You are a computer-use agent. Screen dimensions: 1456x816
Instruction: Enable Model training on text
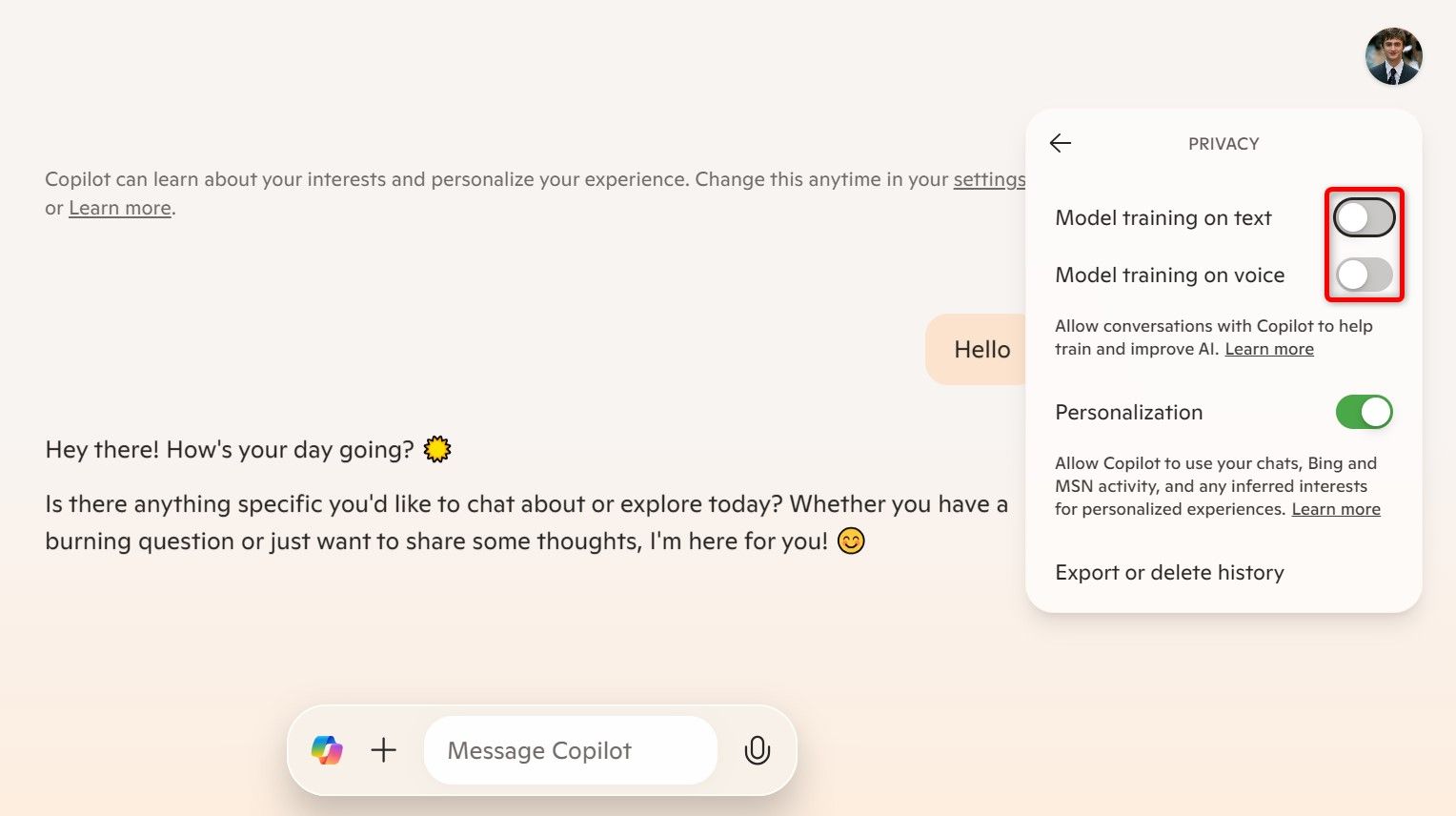1365,218
